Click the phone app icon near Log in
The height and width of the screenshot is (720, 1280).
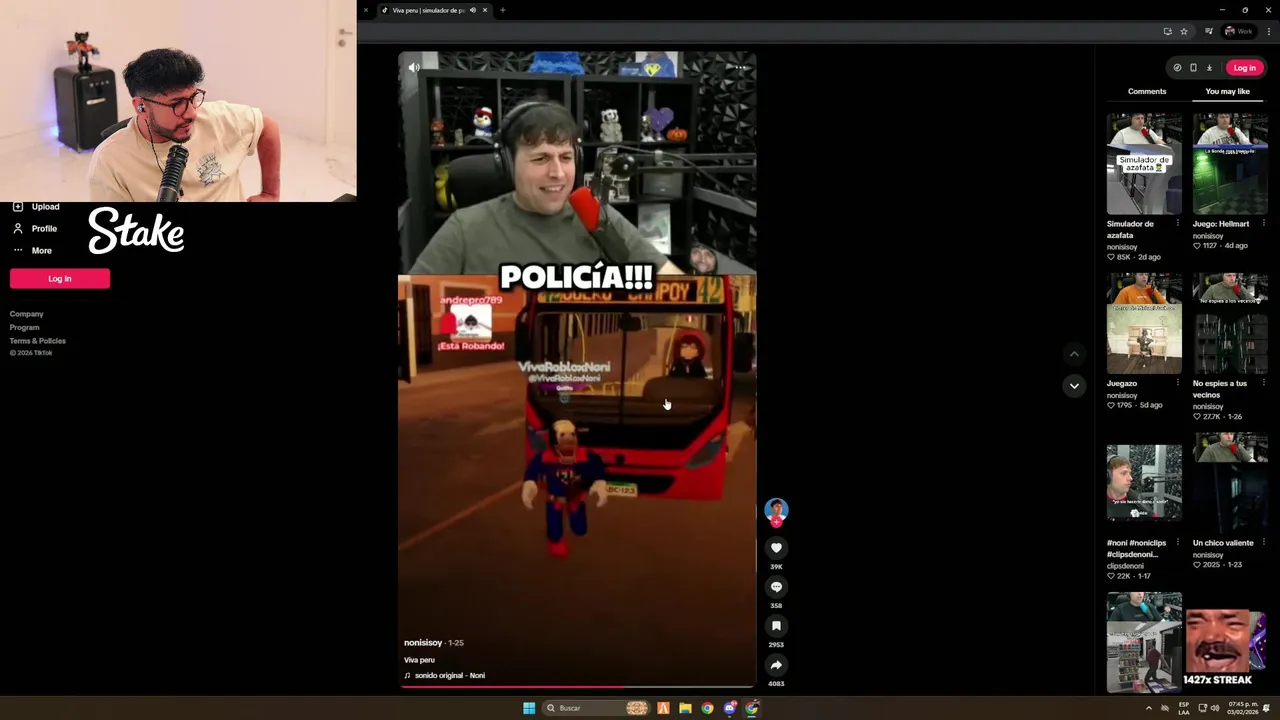tap(1193, 68)
